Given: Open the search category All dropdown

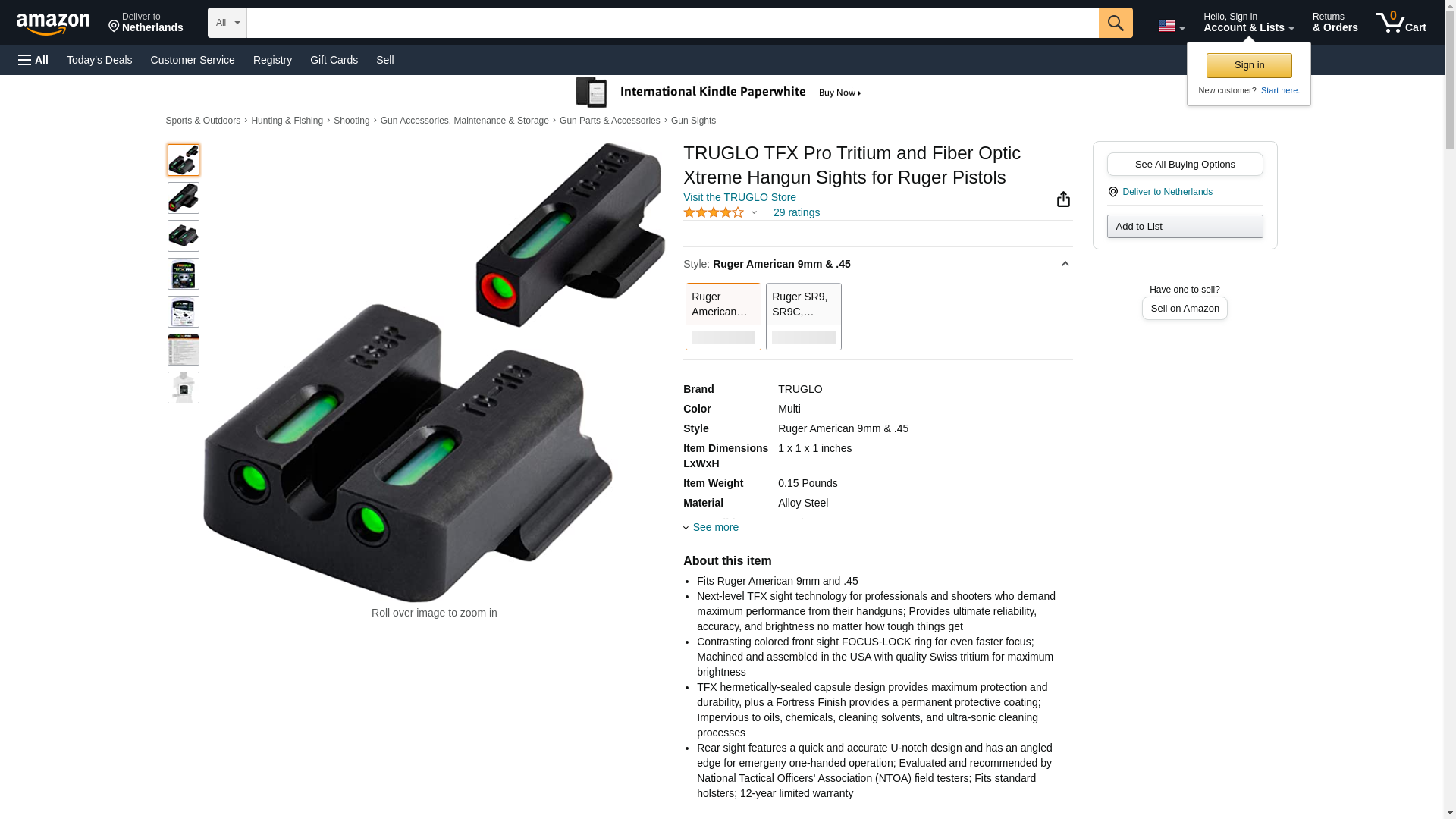Looking at the screenshot, I should click(227, 23).
